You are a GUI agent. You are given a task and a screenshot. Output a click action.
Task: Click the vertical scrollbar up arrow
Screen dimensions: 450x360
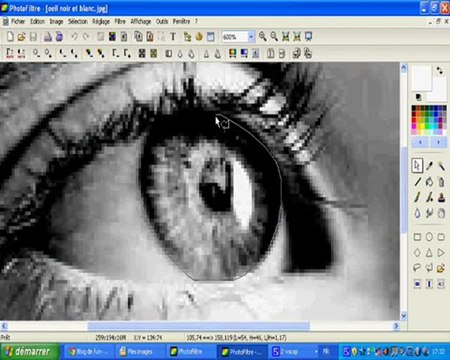[404, 69]
